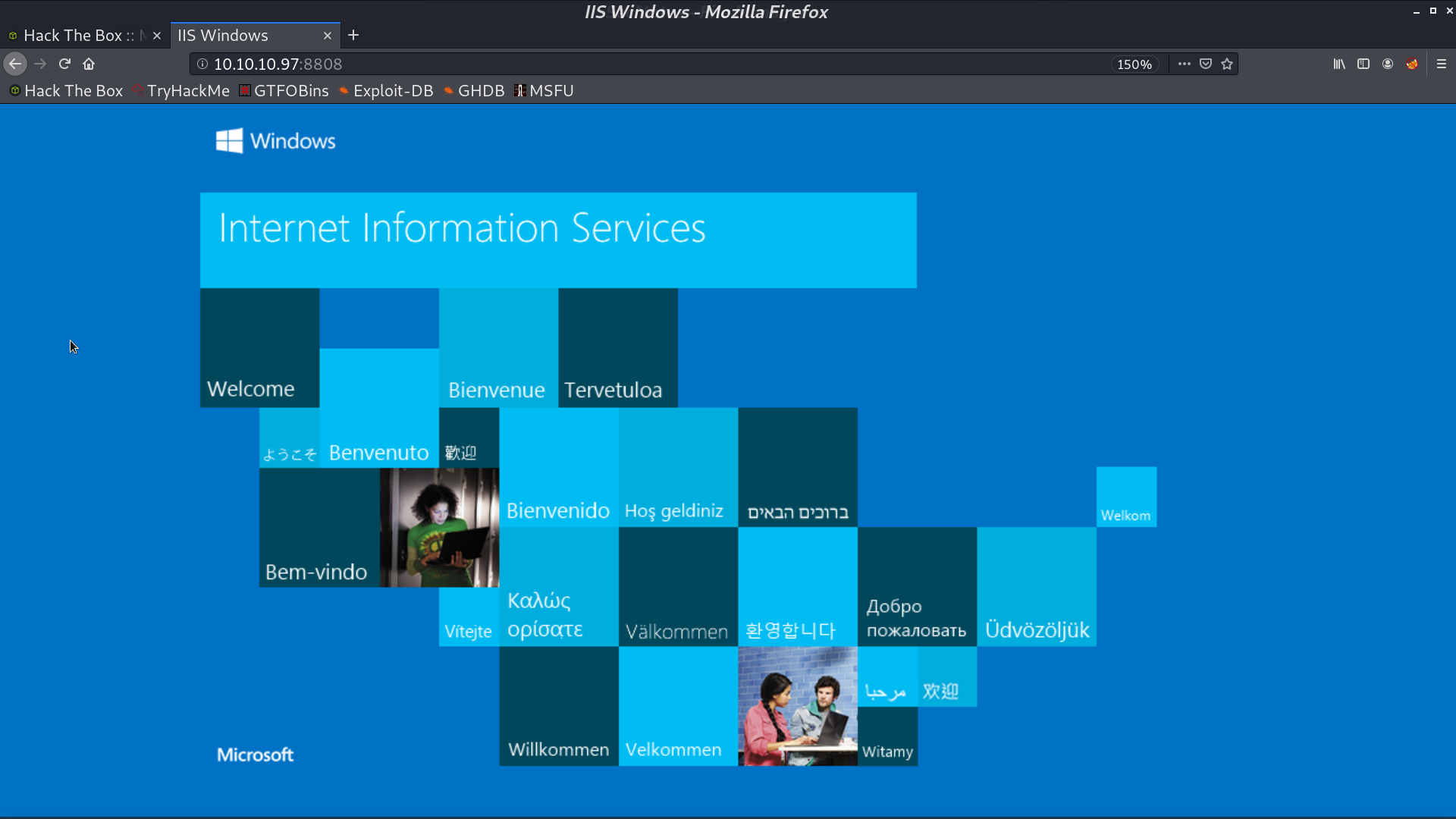Click the Benvenuto tile
The image size is (1456, 819).
379,408
